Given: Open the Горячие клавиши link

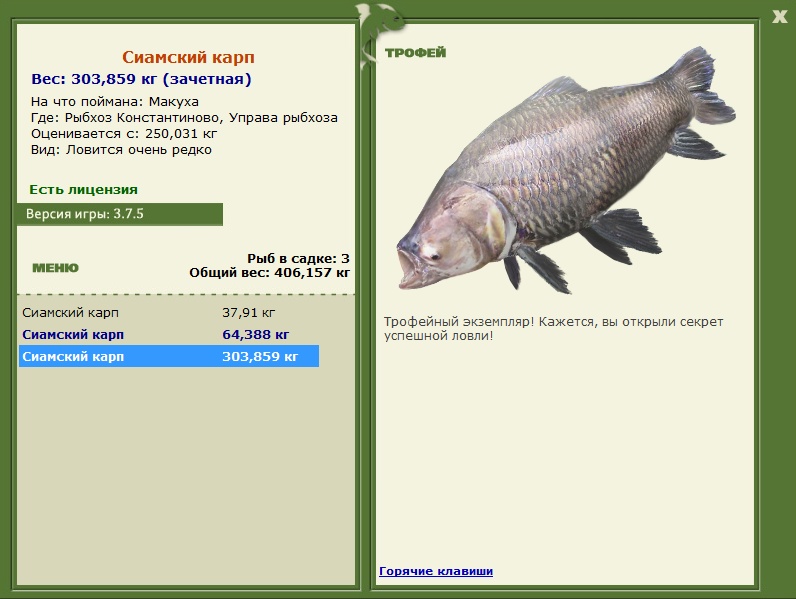Looking at the screenshot, I should tap(436, 571).
